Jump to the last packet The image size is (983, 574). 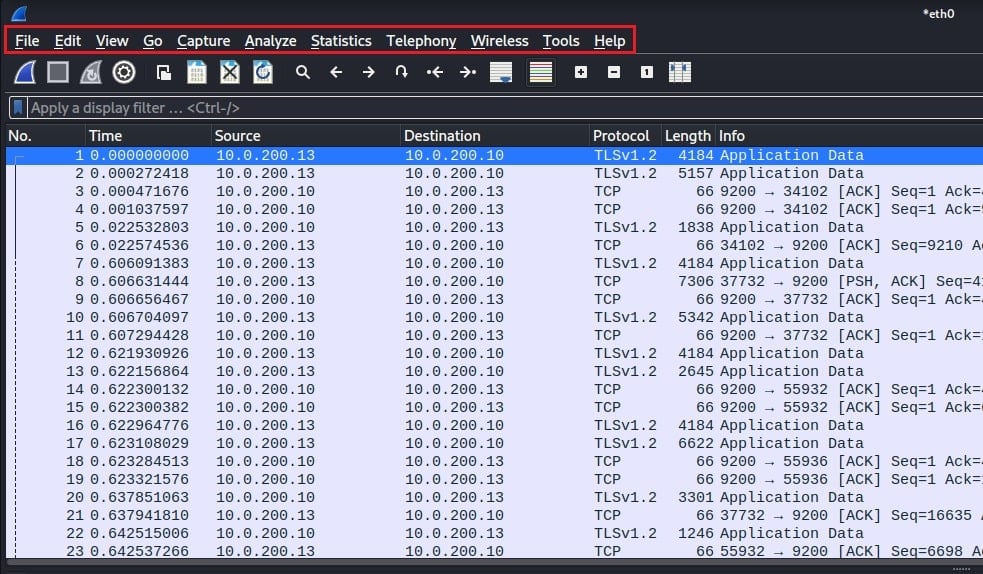[468, 73]
